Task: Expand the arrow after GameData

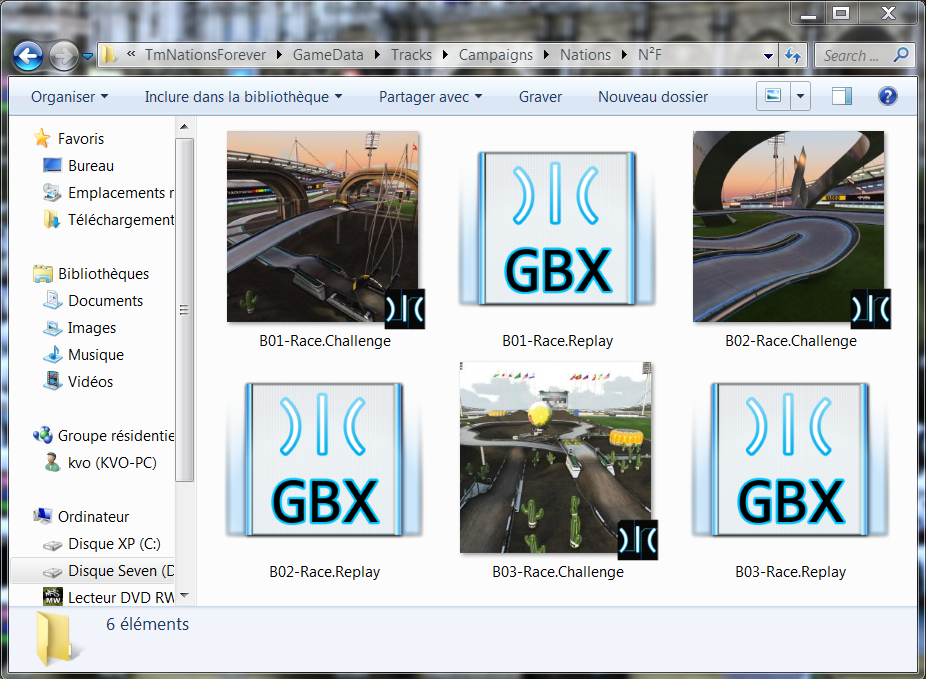Action: click(377, 55)
